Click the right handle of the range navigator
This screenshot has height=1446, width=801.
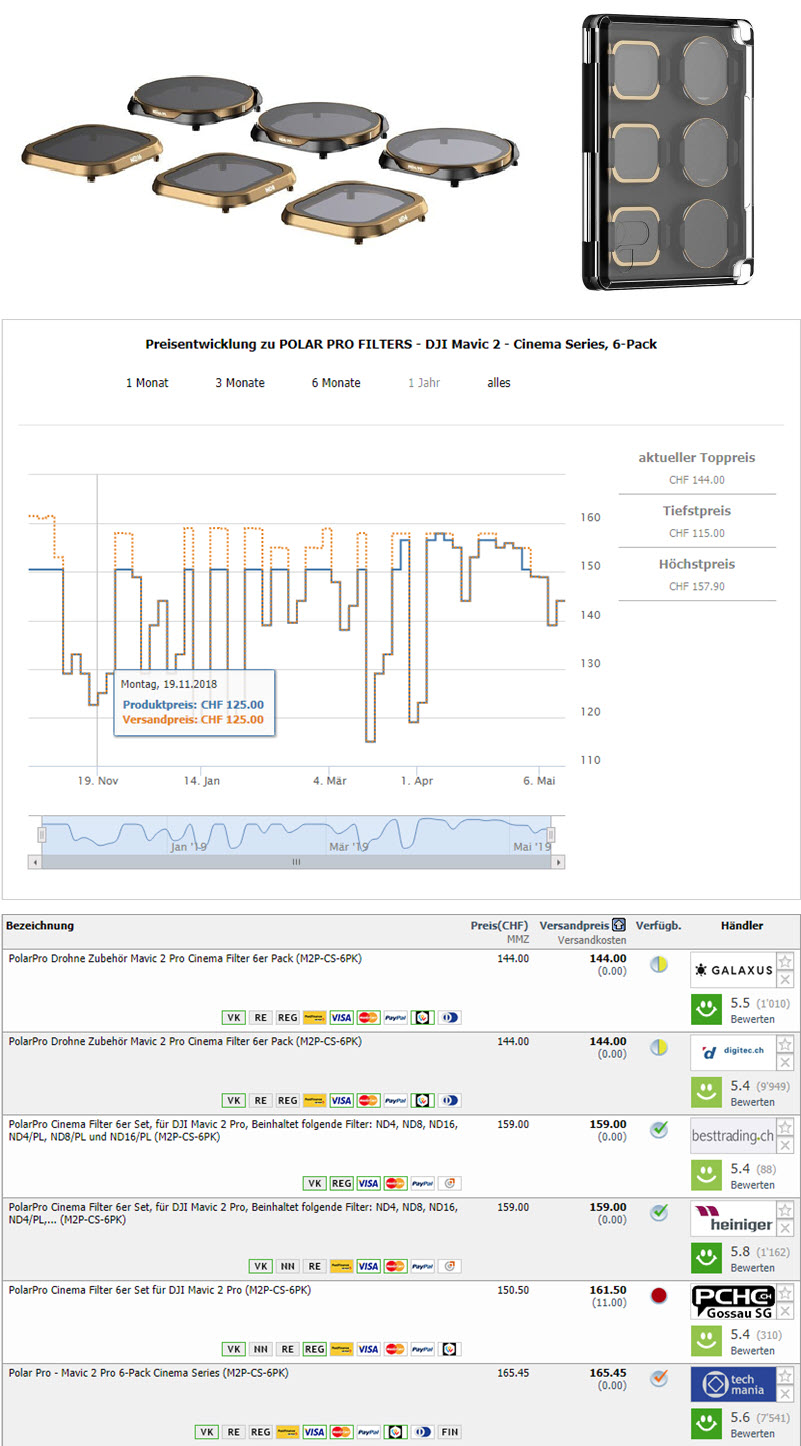click(550, 834)
